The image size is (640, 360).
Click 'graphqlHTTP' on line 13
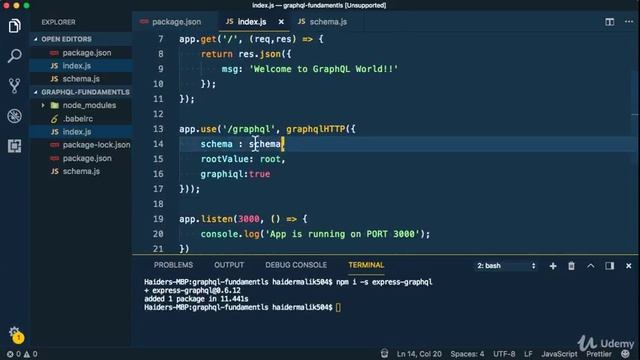(316, 129)
